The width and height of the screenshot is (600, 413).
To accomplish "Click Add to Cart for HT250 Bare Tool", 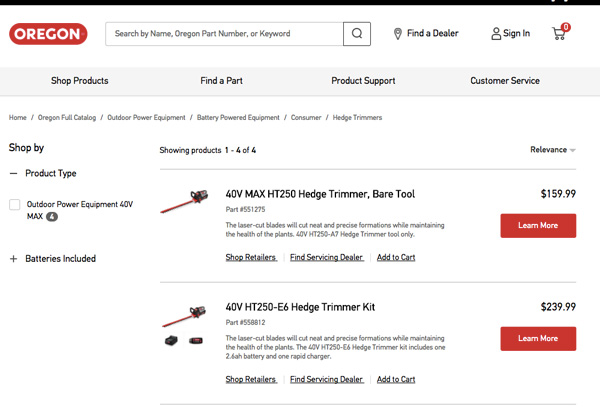I will pos(396,257).
